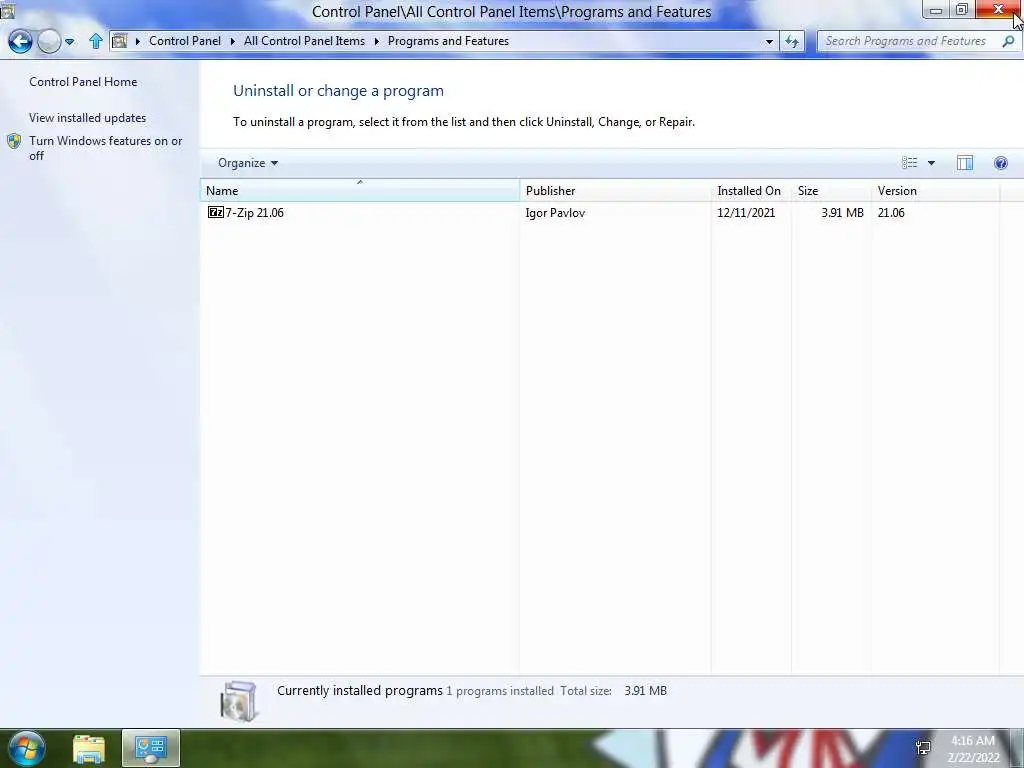Select the 7-Zip 21.06 program entry
Viewport: 1024px width, 768px height.
254,213
